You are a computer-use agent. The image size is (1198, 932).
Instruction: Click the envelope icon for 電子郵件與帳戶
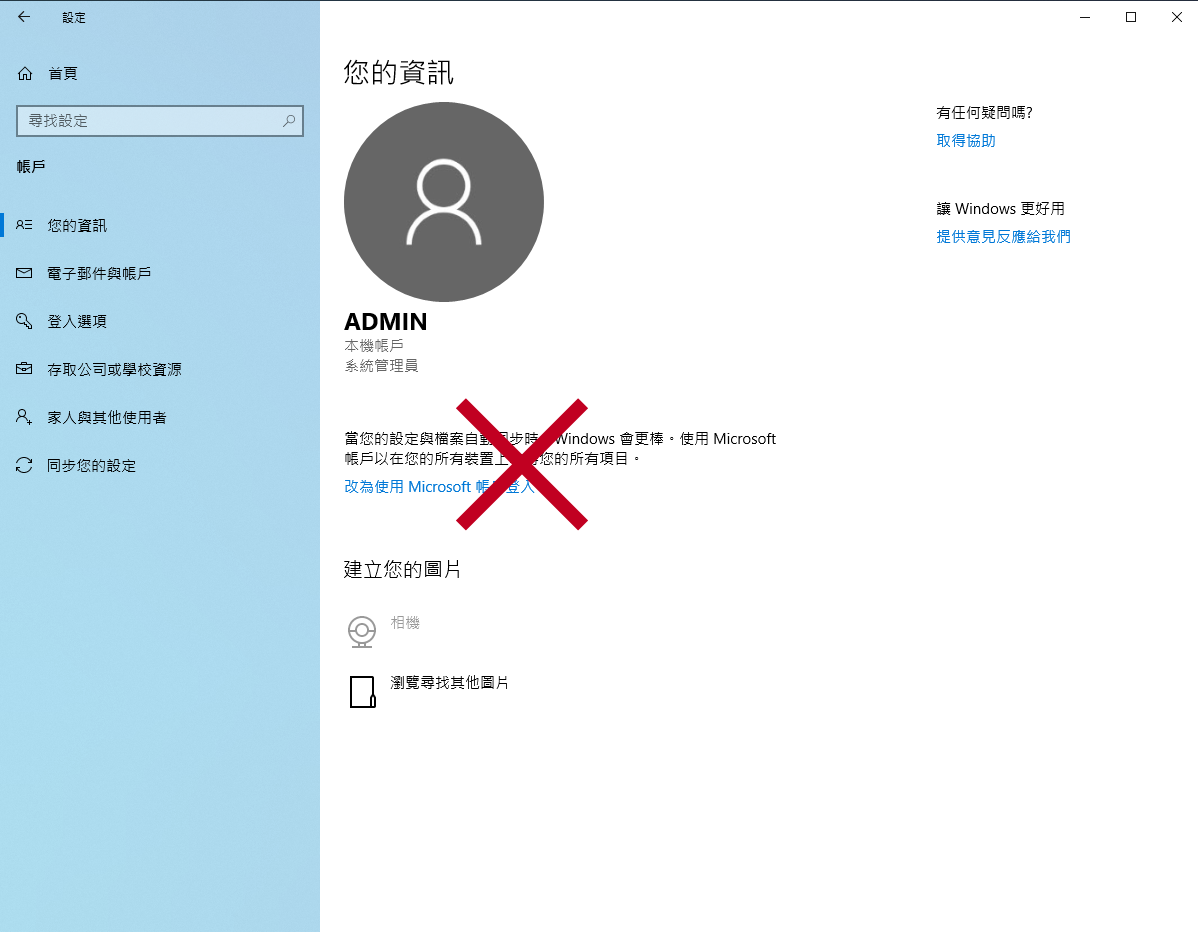tap(25, 273)
